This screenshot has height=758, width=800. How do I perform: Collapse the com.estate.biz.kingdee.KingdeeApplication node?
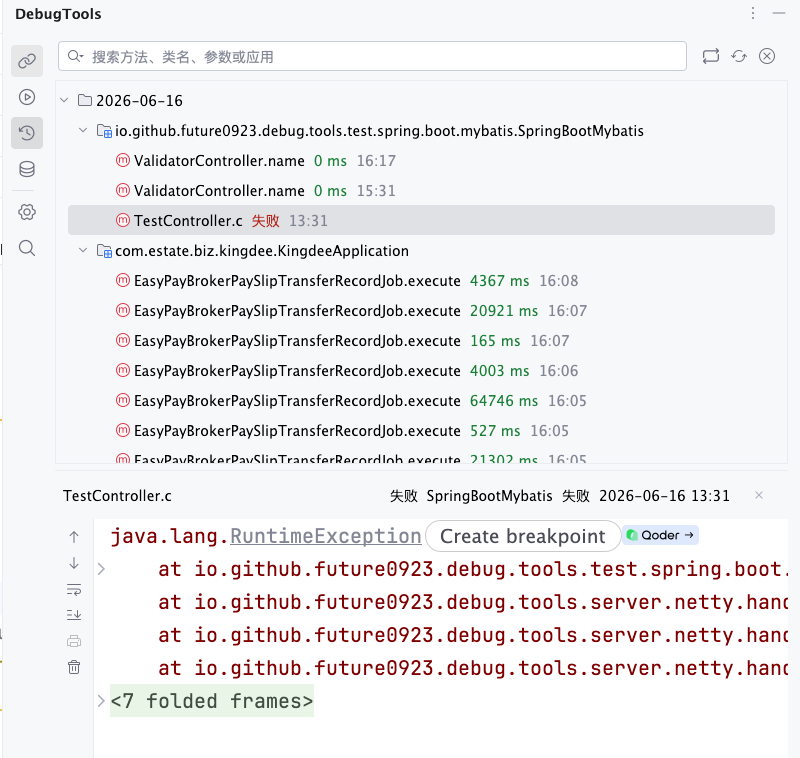[83, 250]
